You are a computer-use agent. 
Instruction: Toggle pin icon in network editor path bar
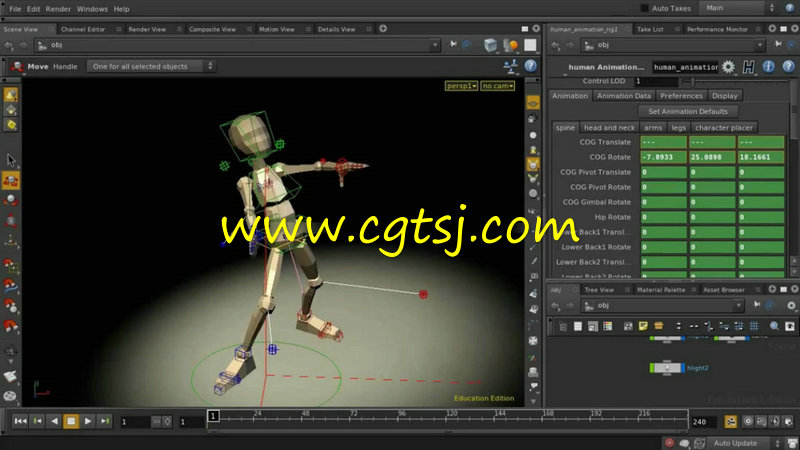[757, 305]
